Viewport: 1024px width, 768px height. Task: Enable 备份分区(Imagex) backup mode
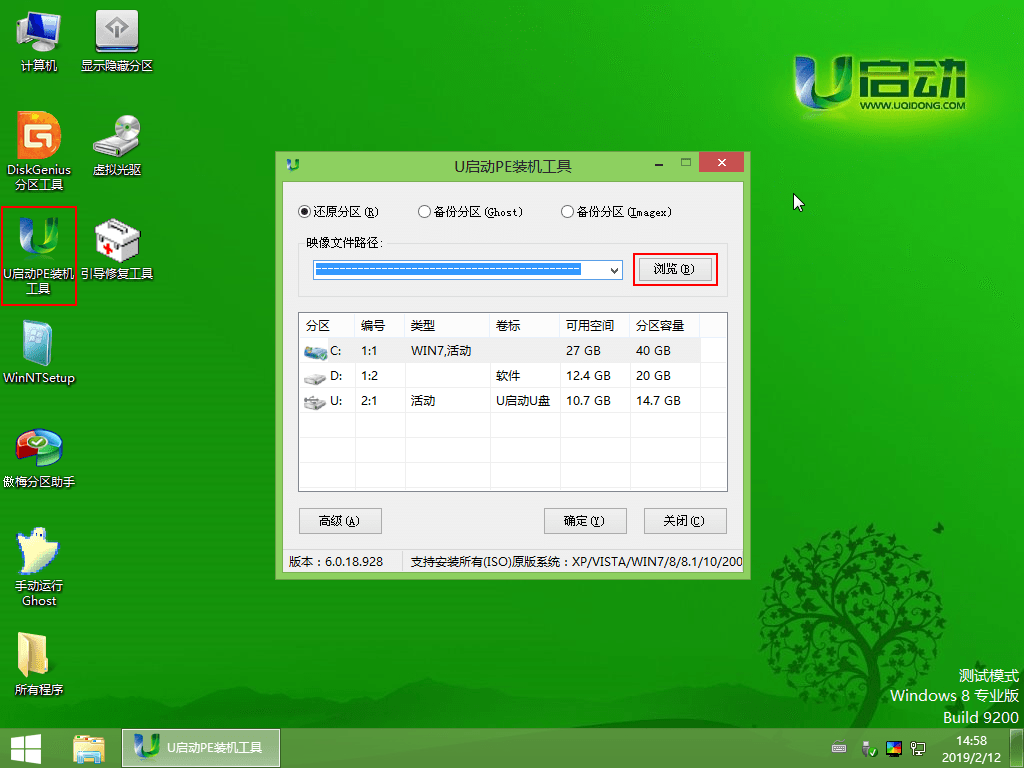coord(569,212)
